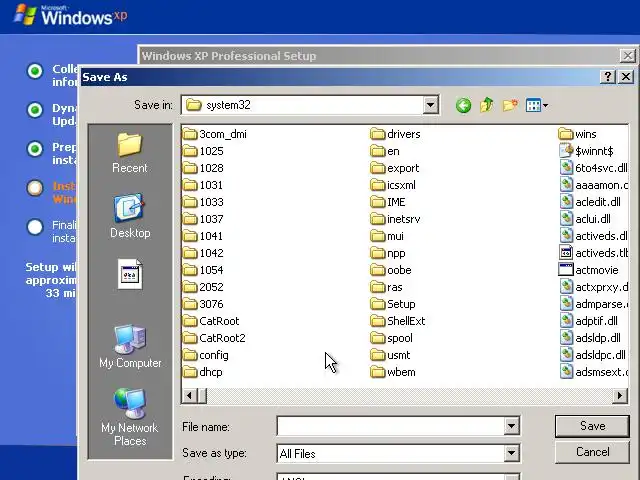Select the dhcp folder
This screenshot has width=640, height=480.
(x=203, y=372)
